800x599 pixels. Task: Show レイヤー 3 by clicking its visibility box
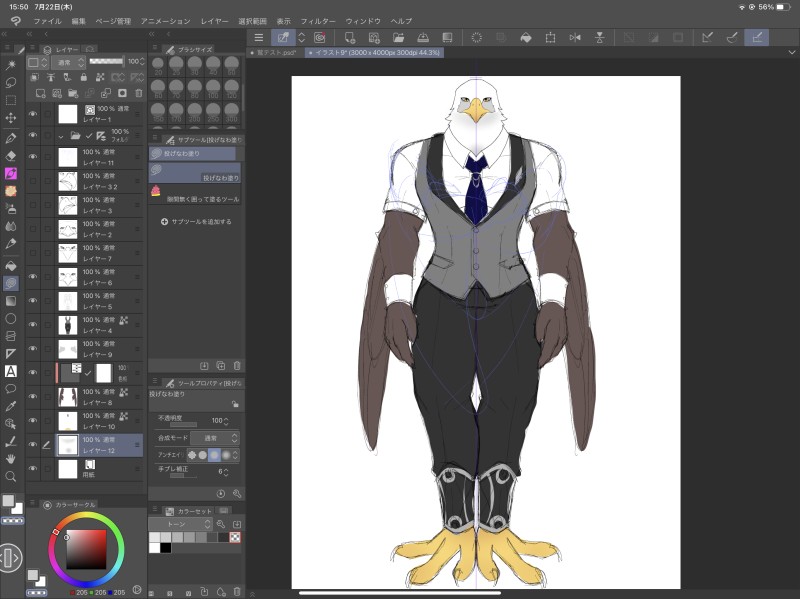pos(33,205)
